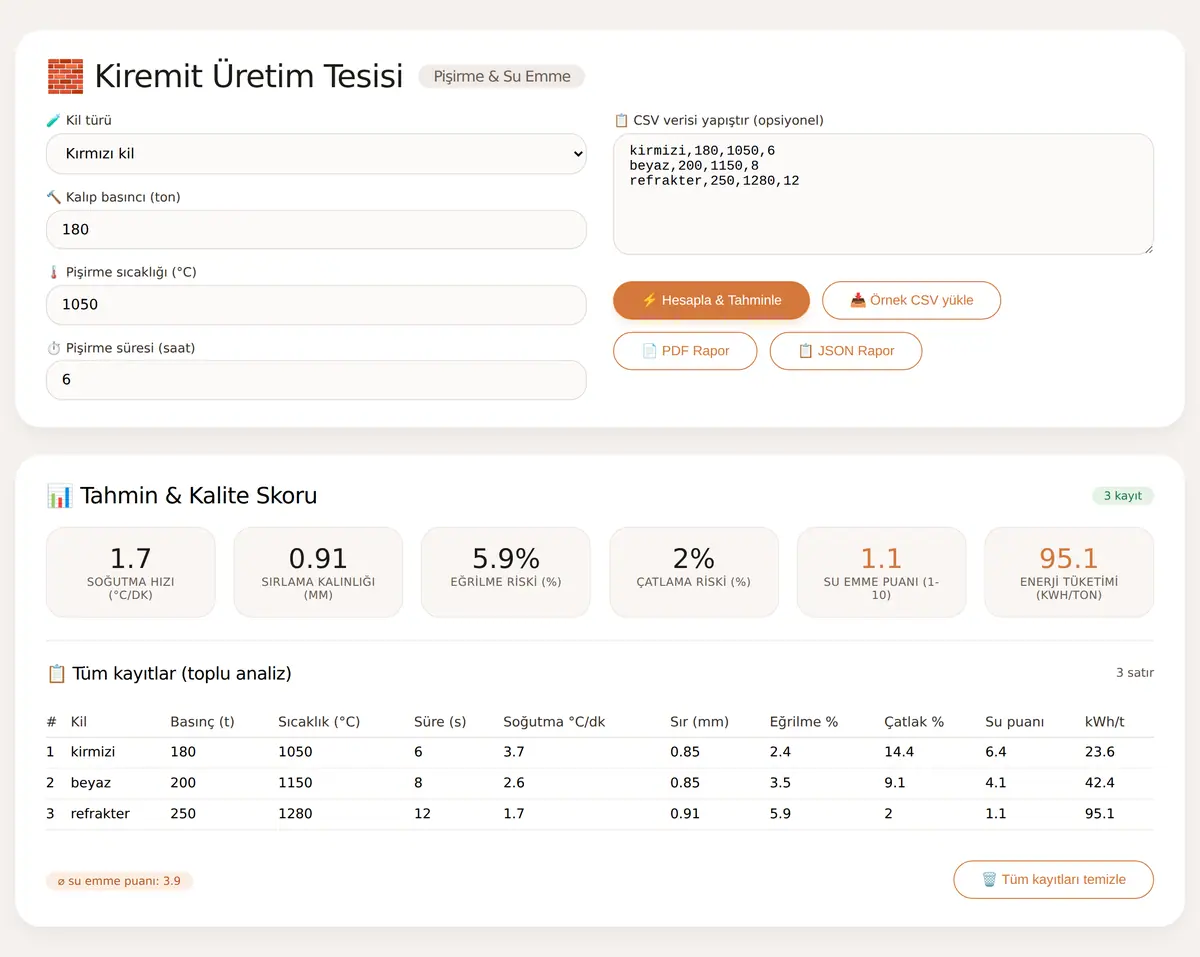The height and width of the screenshot is (957, 1200).
Task: Select the Enerji Tüketimi card
Action: [x=1069, y=572]
